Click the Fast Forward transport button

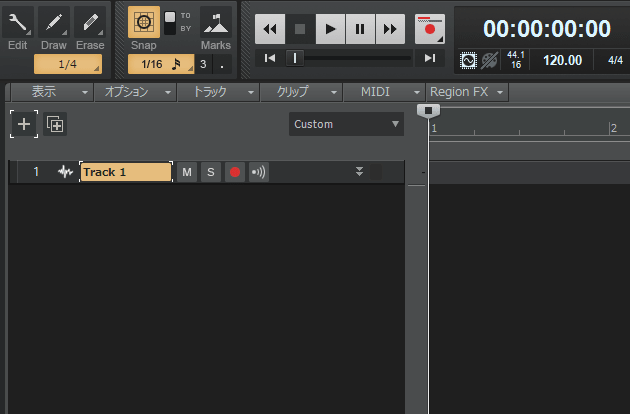coord(390,29)
